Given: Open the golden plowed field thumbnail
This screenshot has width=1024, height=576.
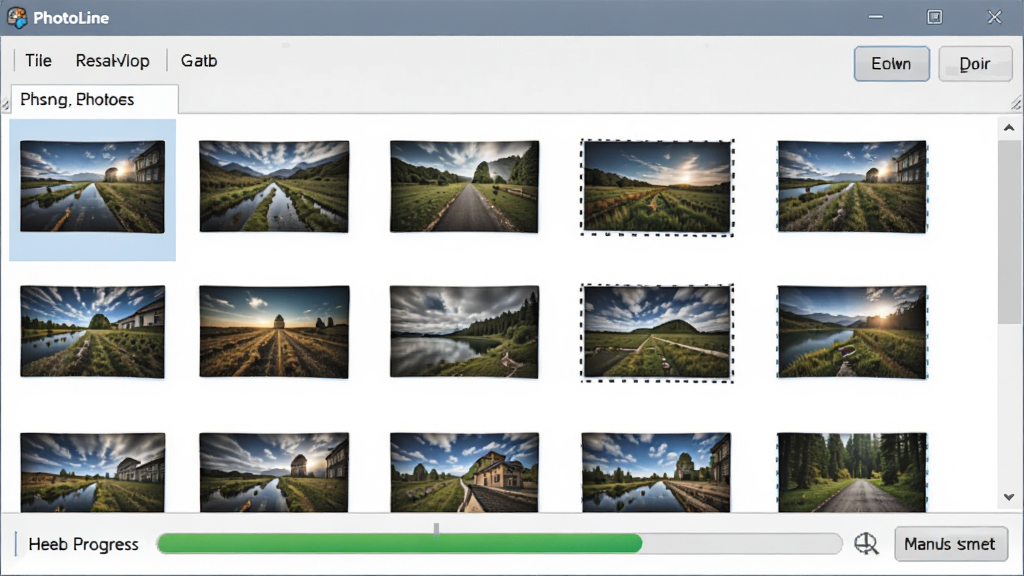Looking at the screenshot, I should coord(274,332).
